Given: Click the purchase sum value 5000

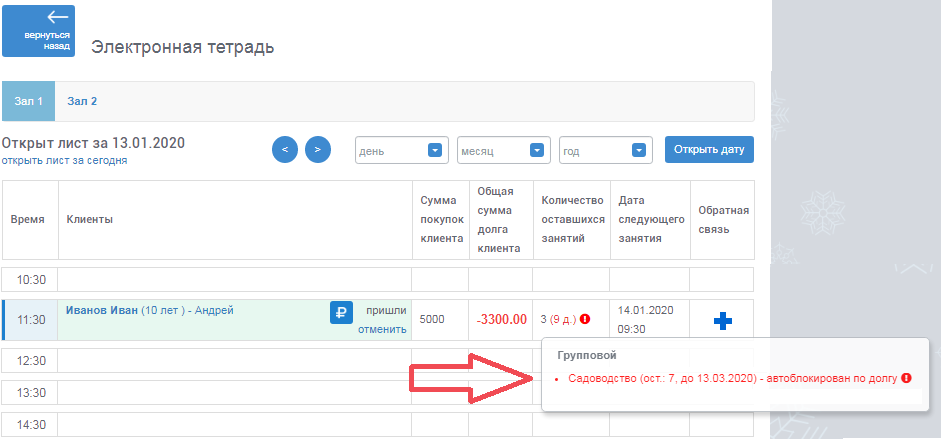Looking at the screenshot, I should tap(432, 320).
